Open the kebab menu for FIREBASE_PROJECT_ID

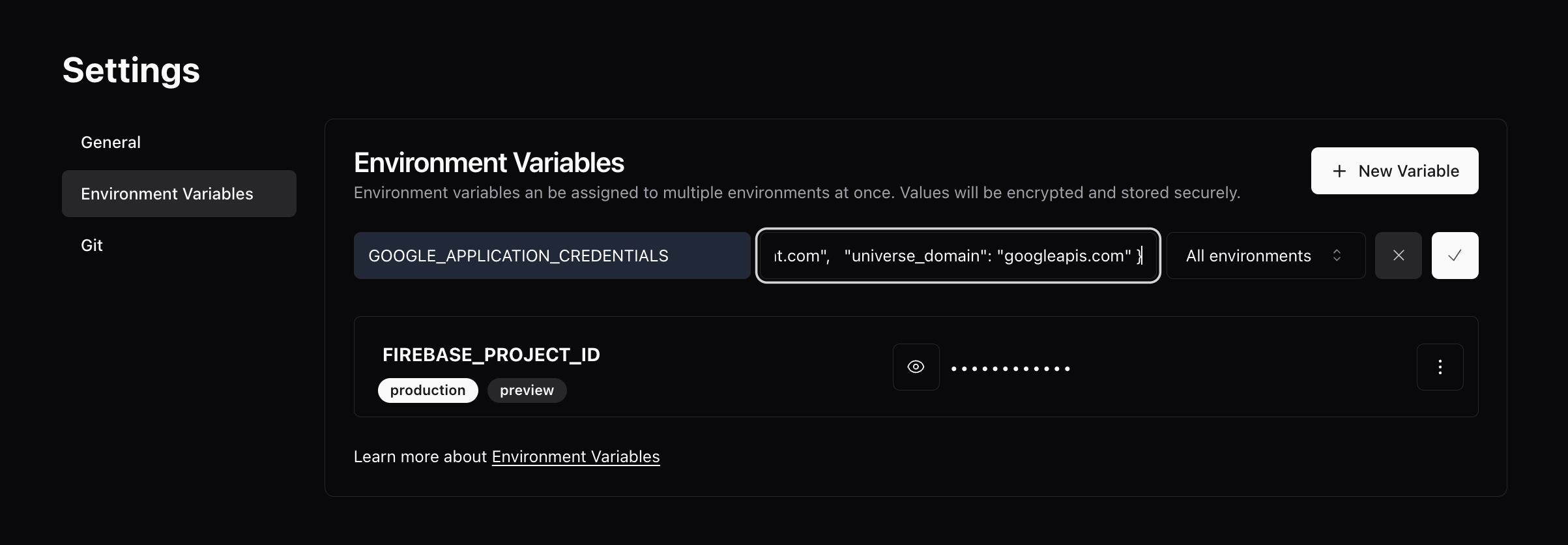pos(1440,367)
